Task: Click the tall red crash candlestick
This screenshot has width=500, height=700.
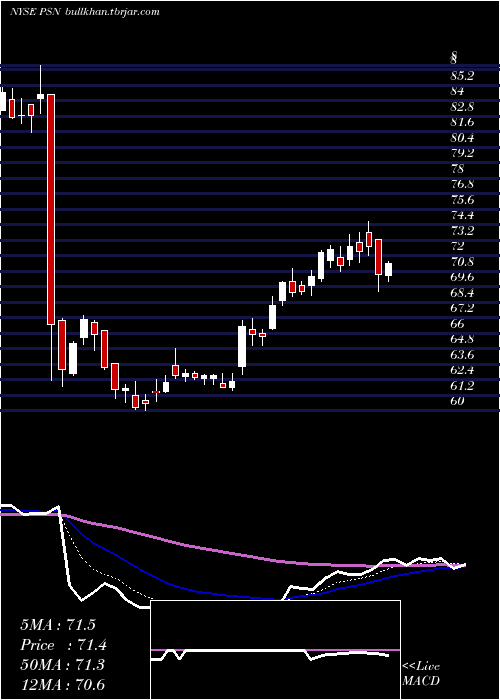Action: [x=51, y=209]
